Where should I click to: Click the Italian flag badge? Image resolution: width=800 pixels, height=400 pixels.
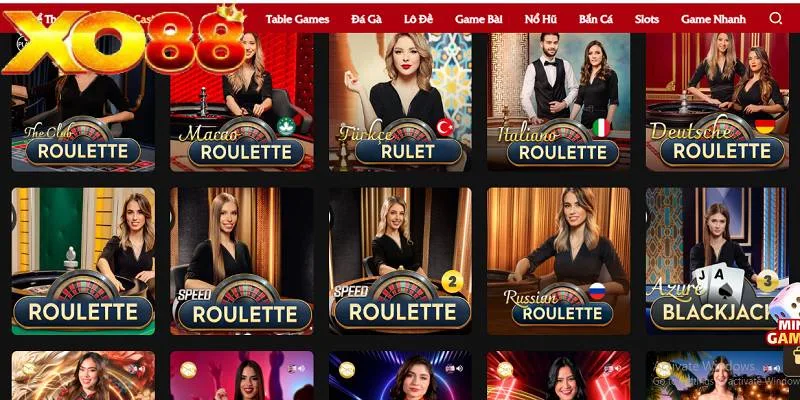[602, 127]
